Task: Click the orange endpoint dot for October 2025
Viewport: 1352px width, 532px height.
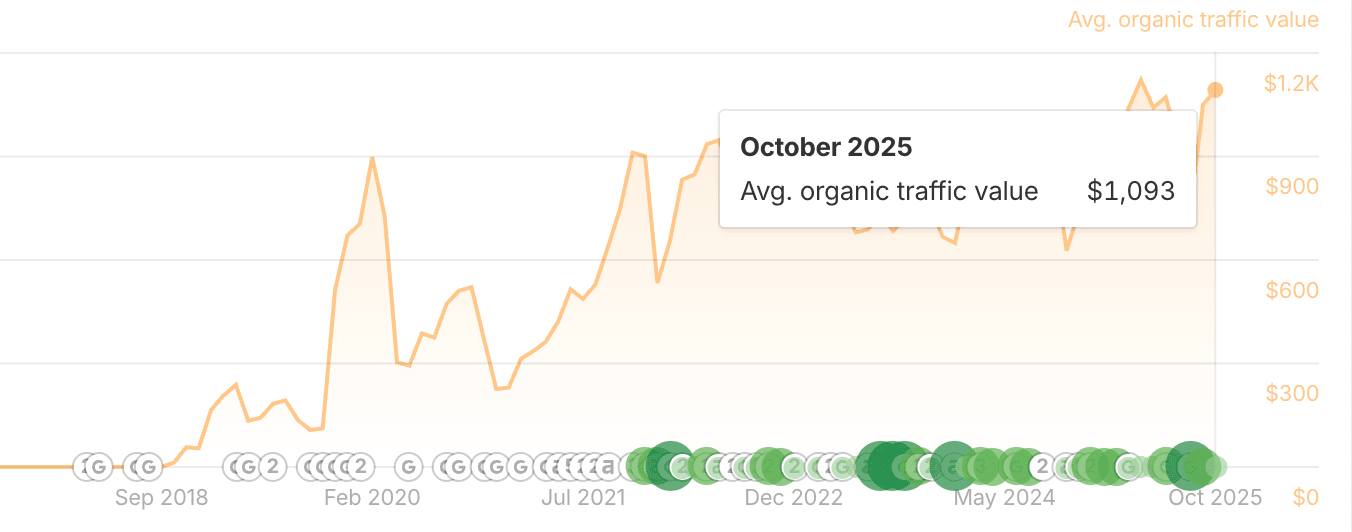Action: tap(1215, 90)
